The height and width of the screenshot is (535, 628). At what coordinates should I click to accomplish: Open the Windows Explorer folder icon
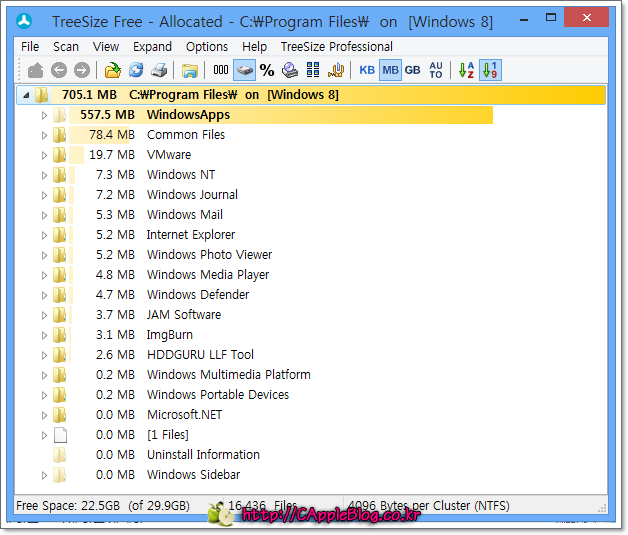(x=189, y=70)
